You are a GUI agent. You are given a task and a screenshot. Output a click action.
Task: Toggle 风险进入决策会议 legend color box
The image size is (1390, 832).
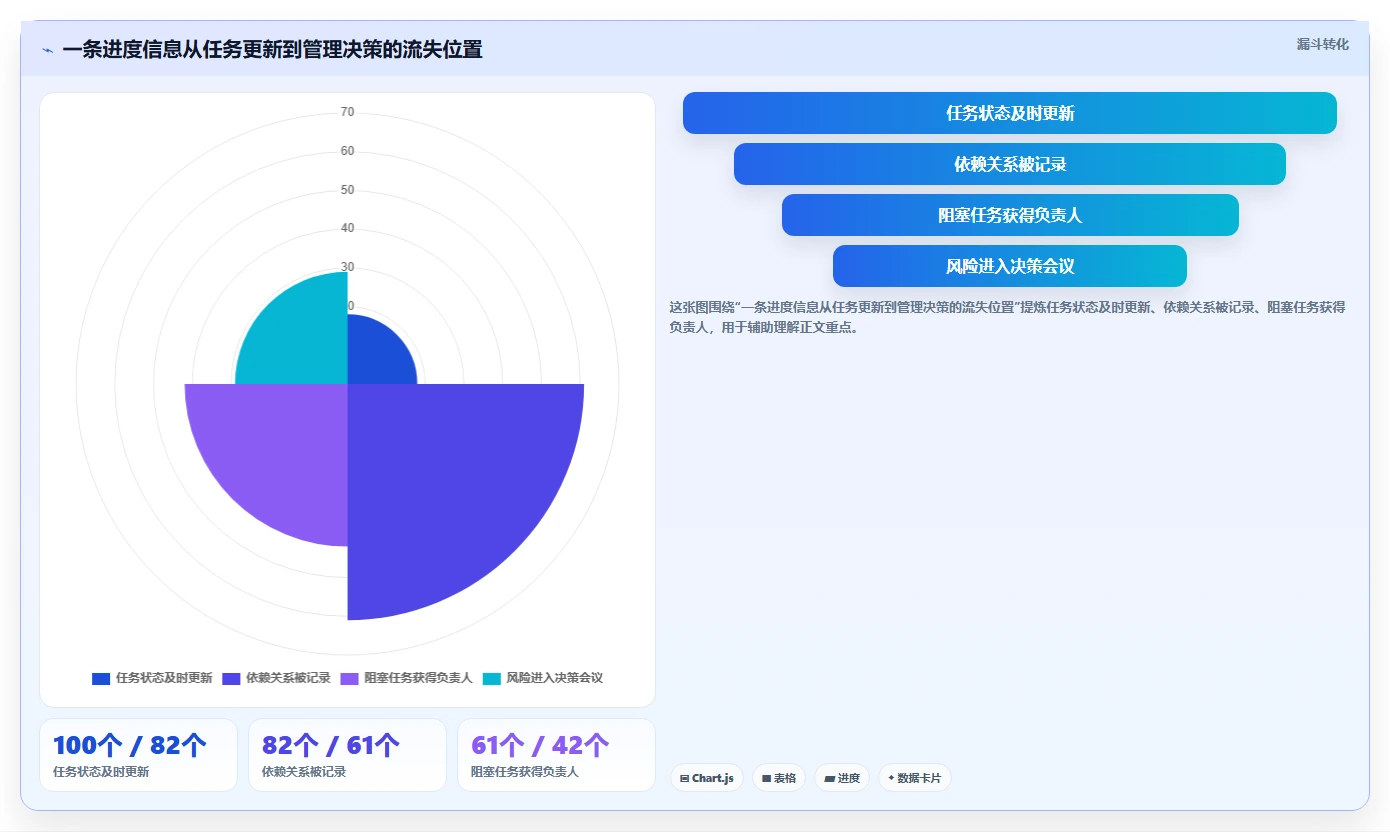(491, 678)
